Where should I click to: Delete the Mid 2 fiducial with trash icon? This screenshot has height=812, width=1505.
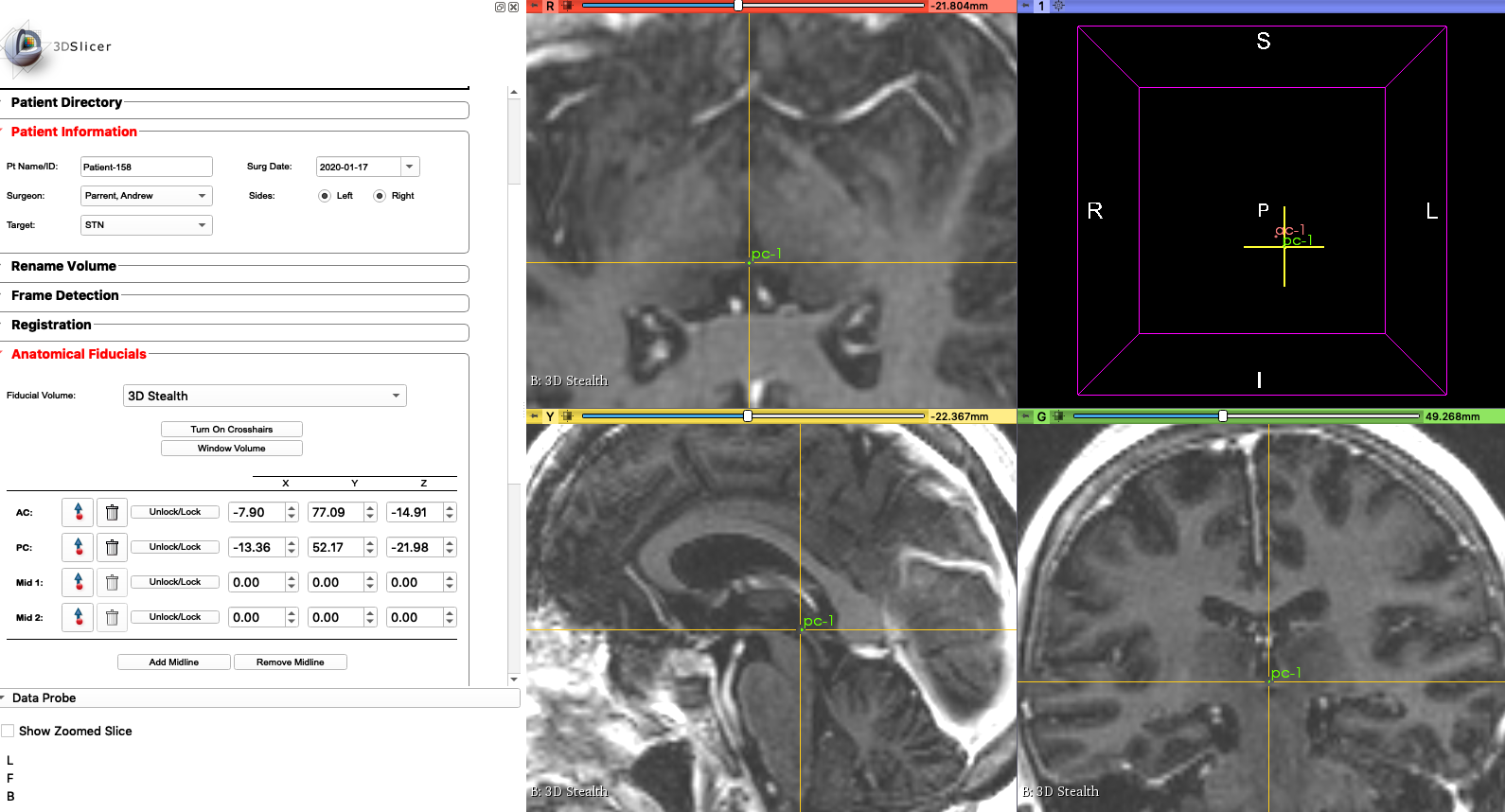pos(112,617)
